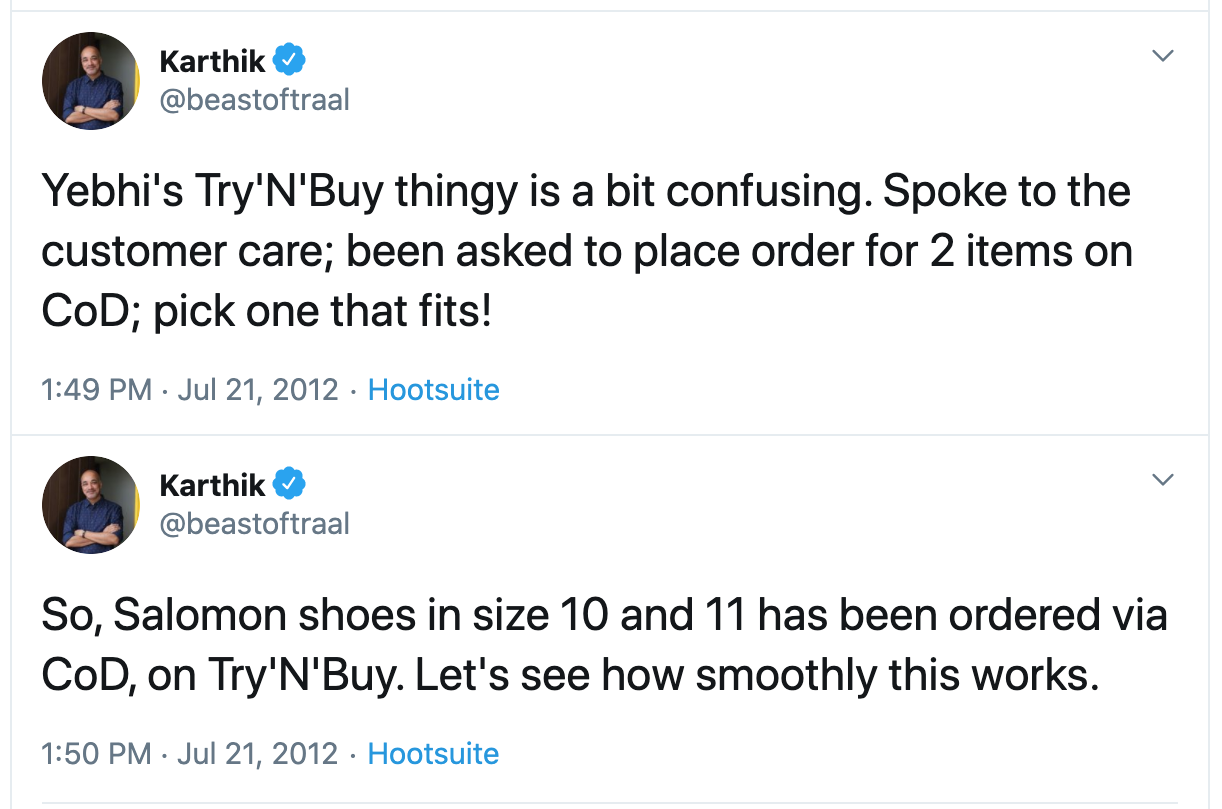Open the Hootsuite source link on the first tweet
The image size is (1222, 809).
(433, 389)
